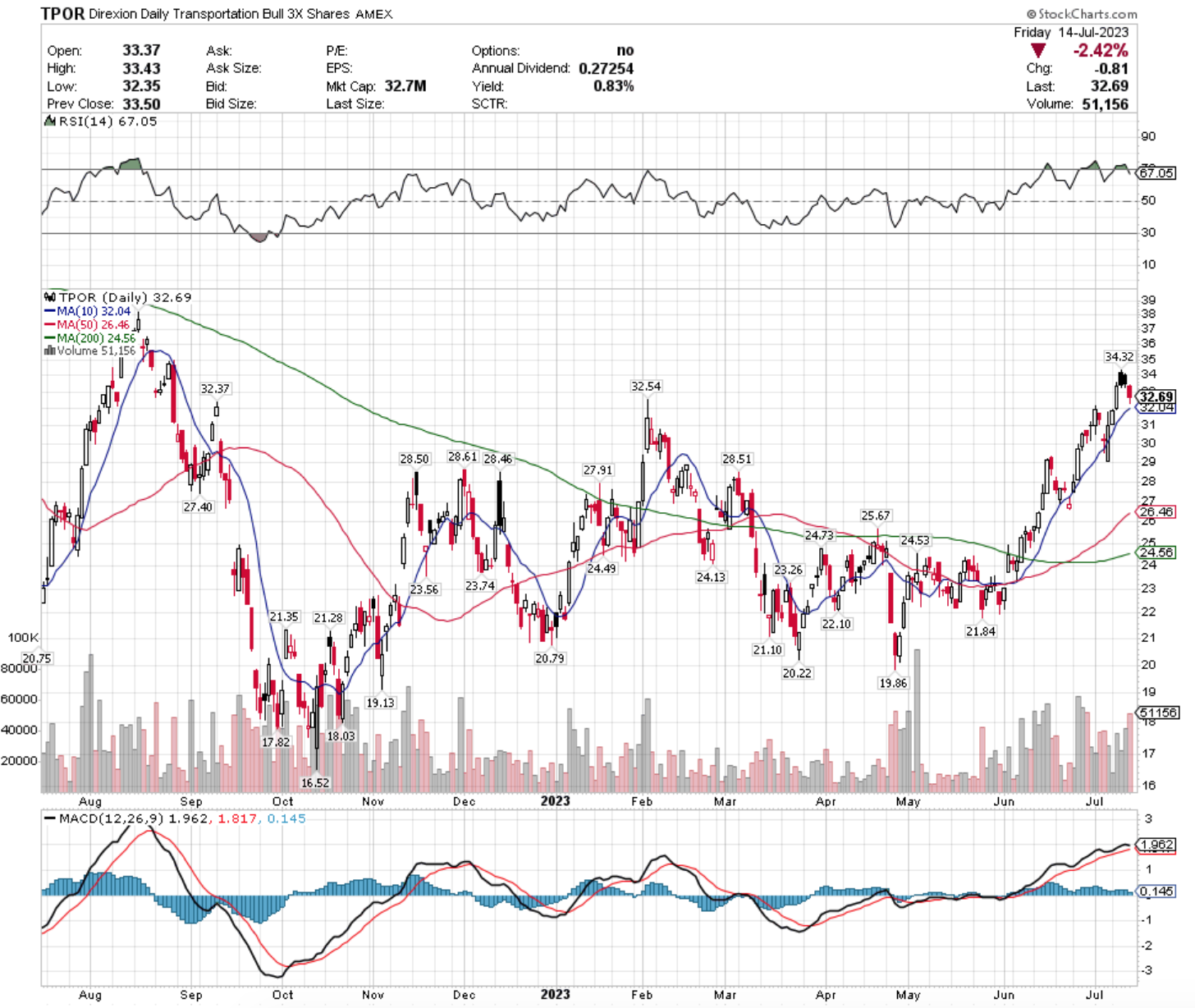
Task: Click the 27.40 August low annotation
Action: (198, 507)
